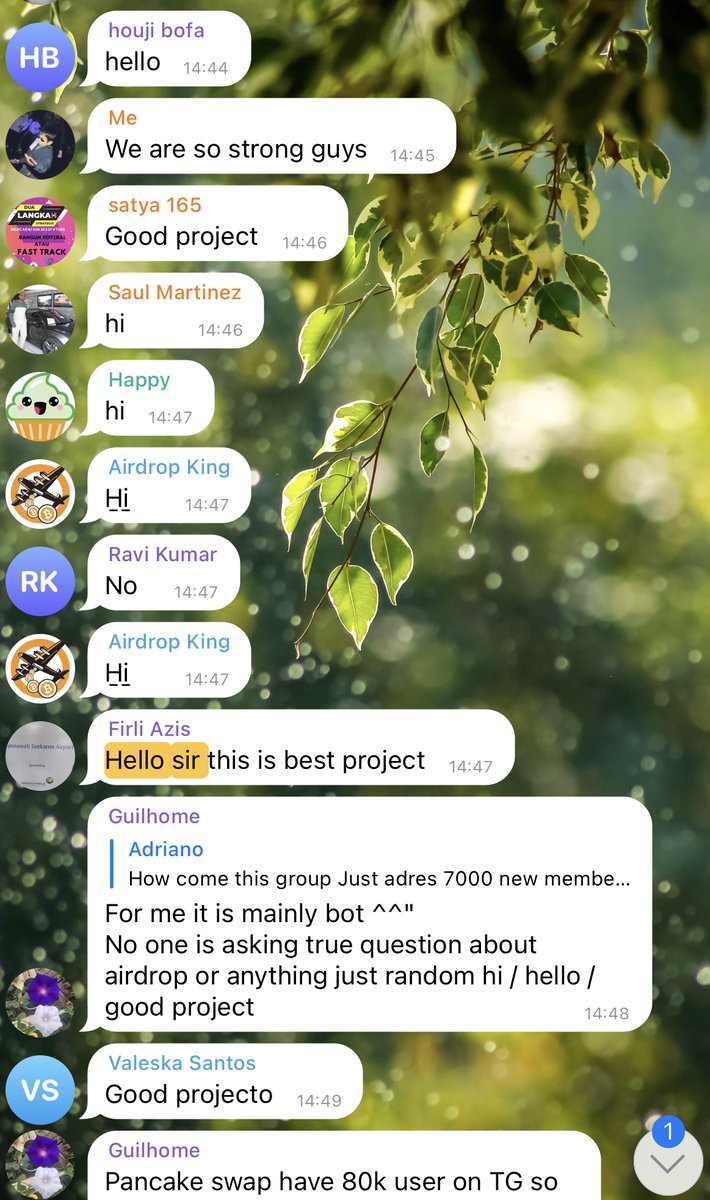Open Ravi Kumar's RK avatar
The image size is (710, 1200).
pyautogui.click(x=40, y=581)
